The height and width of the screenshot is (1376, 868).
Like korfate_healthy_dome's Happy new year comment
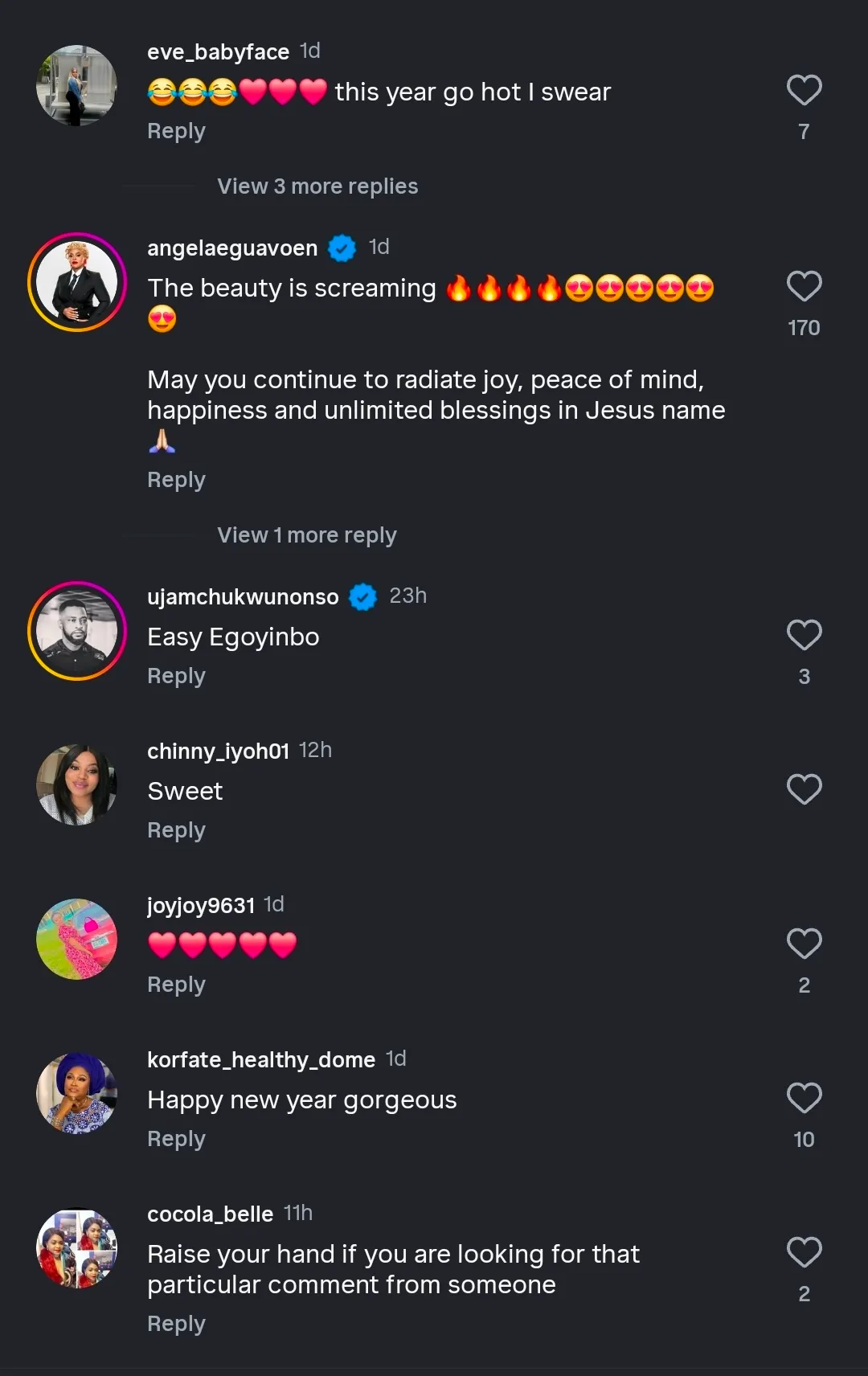[x=804, y=1098]
